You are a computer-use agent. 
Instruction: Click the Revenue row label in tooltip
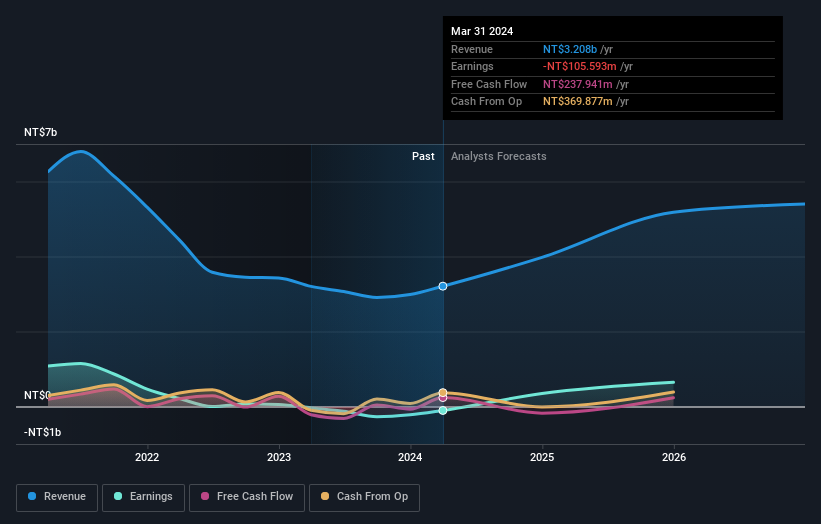click(x=472, y=49)
